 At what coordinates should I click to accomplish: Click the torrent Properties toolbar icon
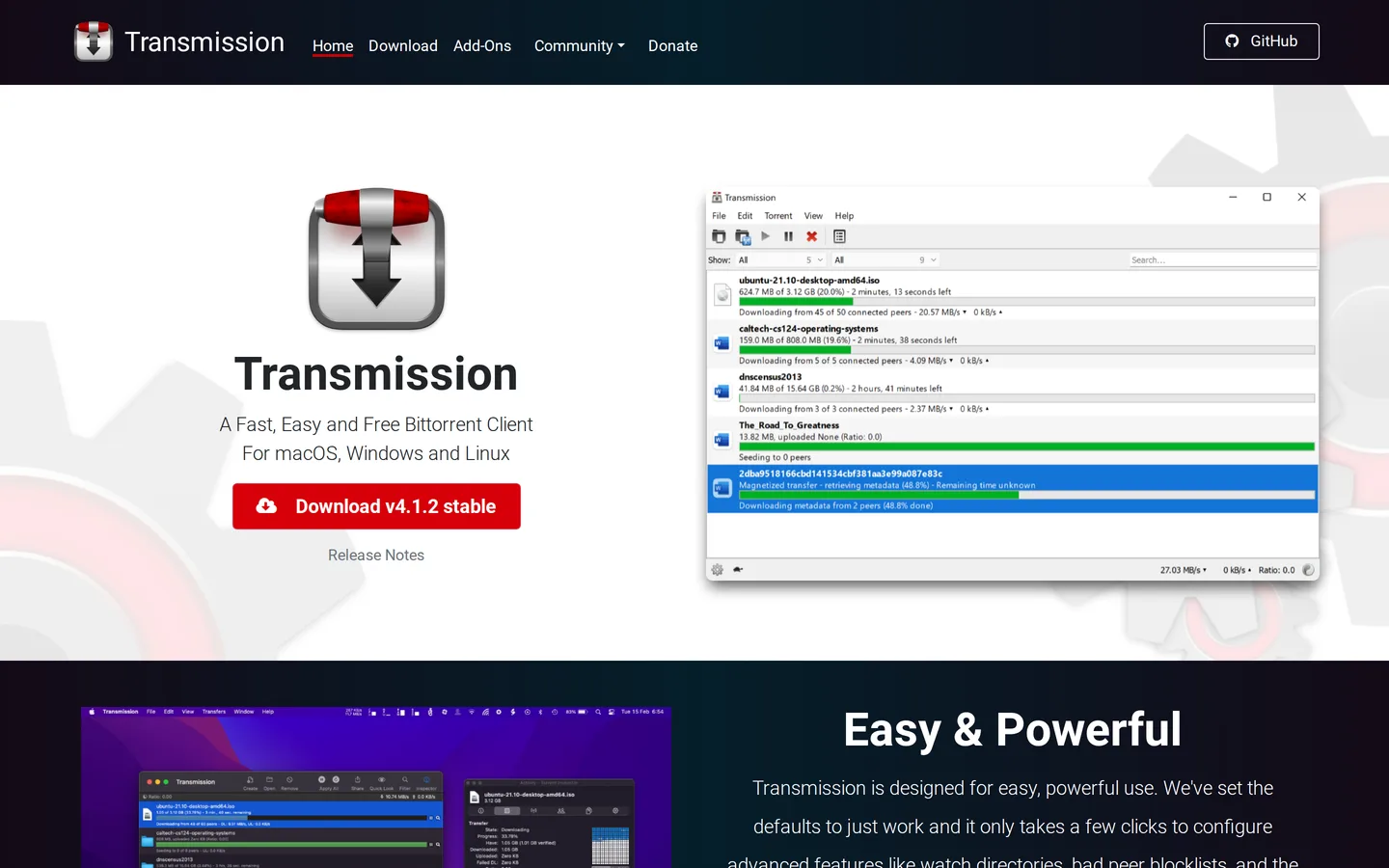point(839,236)
